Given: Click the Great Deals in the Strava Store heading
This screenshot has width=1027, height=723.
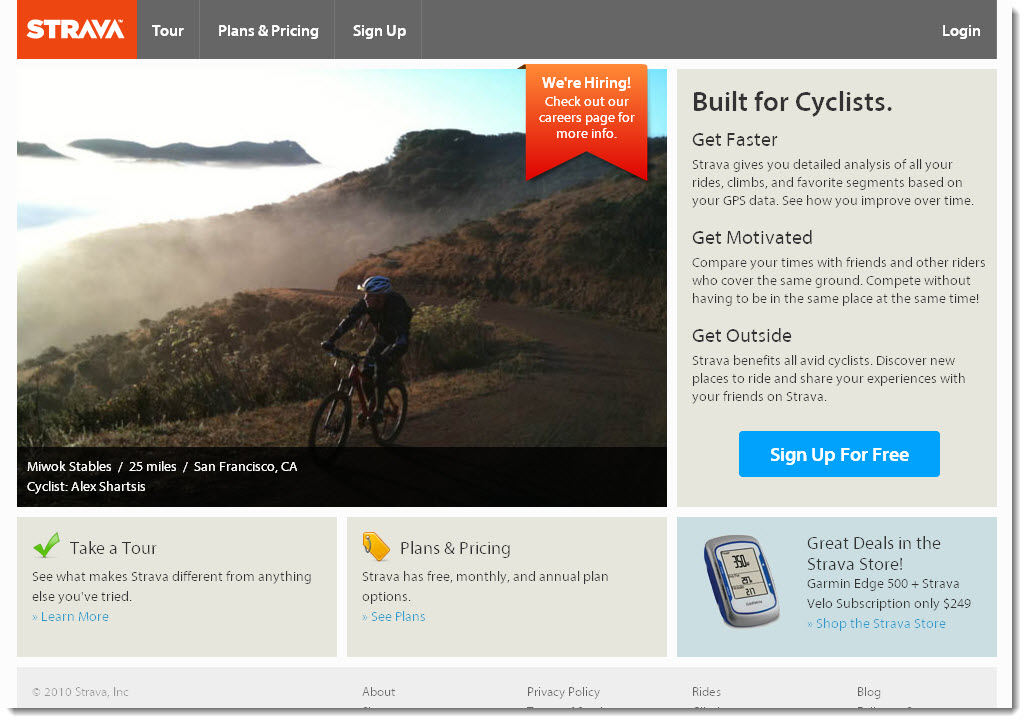Looking at the screenshot, I should tap(873, 553).
